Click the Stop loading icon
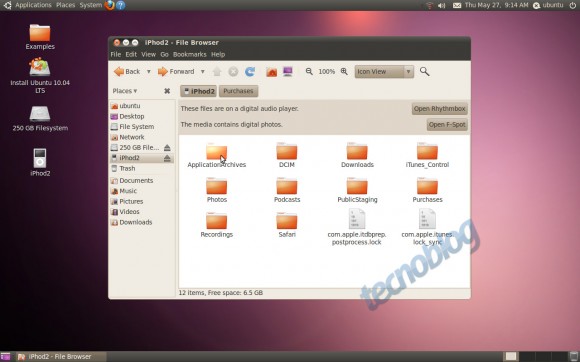The width and height of the screenshot is (580, 362). (x=233, y=71)
